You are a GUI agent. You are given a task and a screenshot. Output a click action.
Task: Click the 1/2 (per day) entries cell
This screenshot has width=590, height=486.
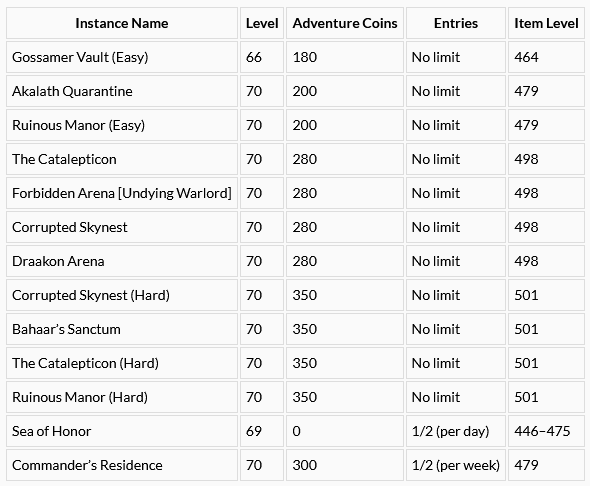click(x=456, y=431)
